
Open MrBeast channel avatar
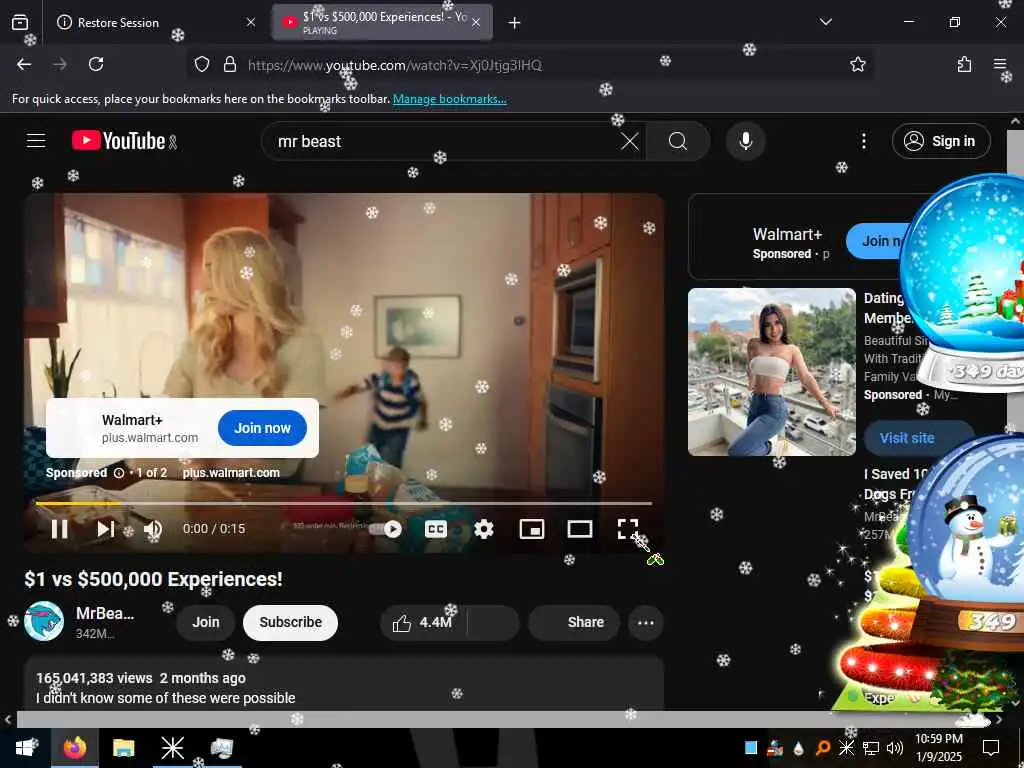click(x=44, y=621)
